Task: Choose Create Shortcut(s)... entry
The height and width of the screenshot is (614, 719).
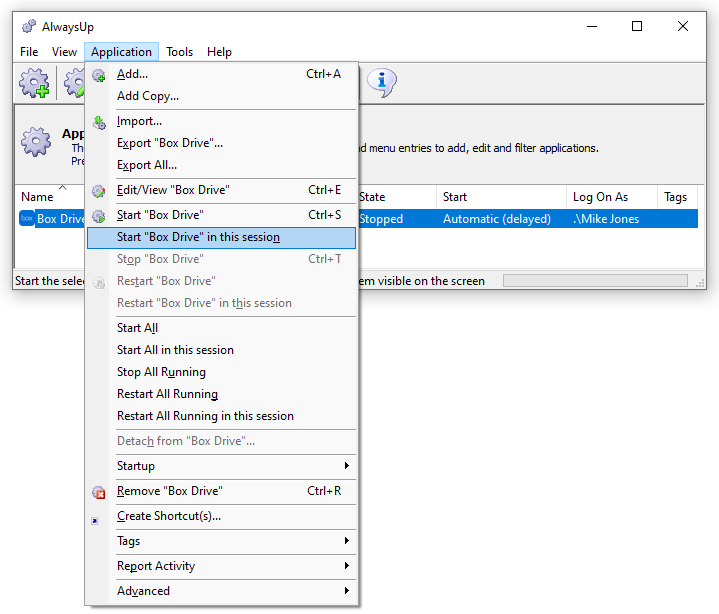Action: click(221, 516)
